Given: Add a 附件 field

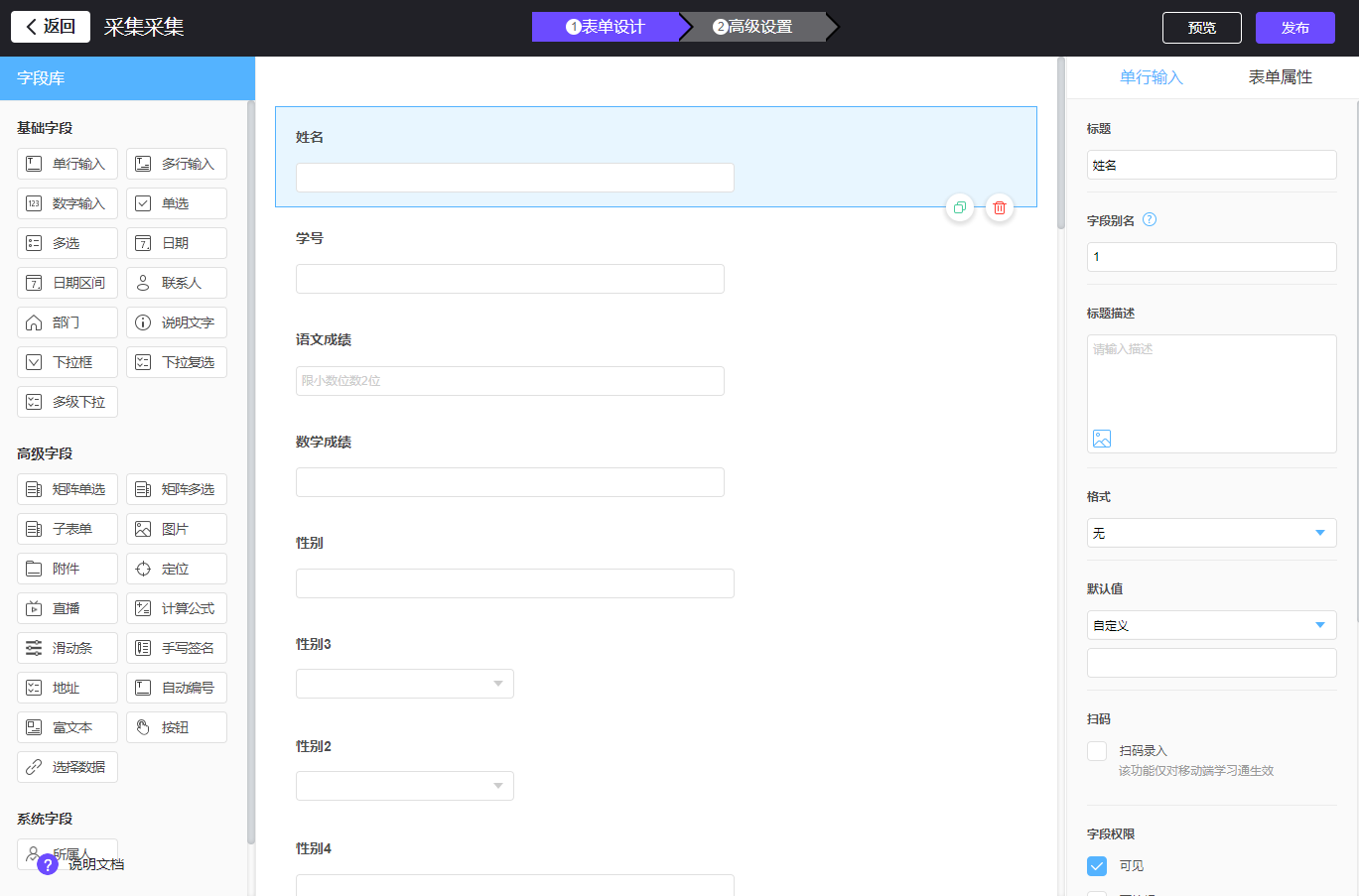Looking at the screenshot, I should click(x=68, y=569).
